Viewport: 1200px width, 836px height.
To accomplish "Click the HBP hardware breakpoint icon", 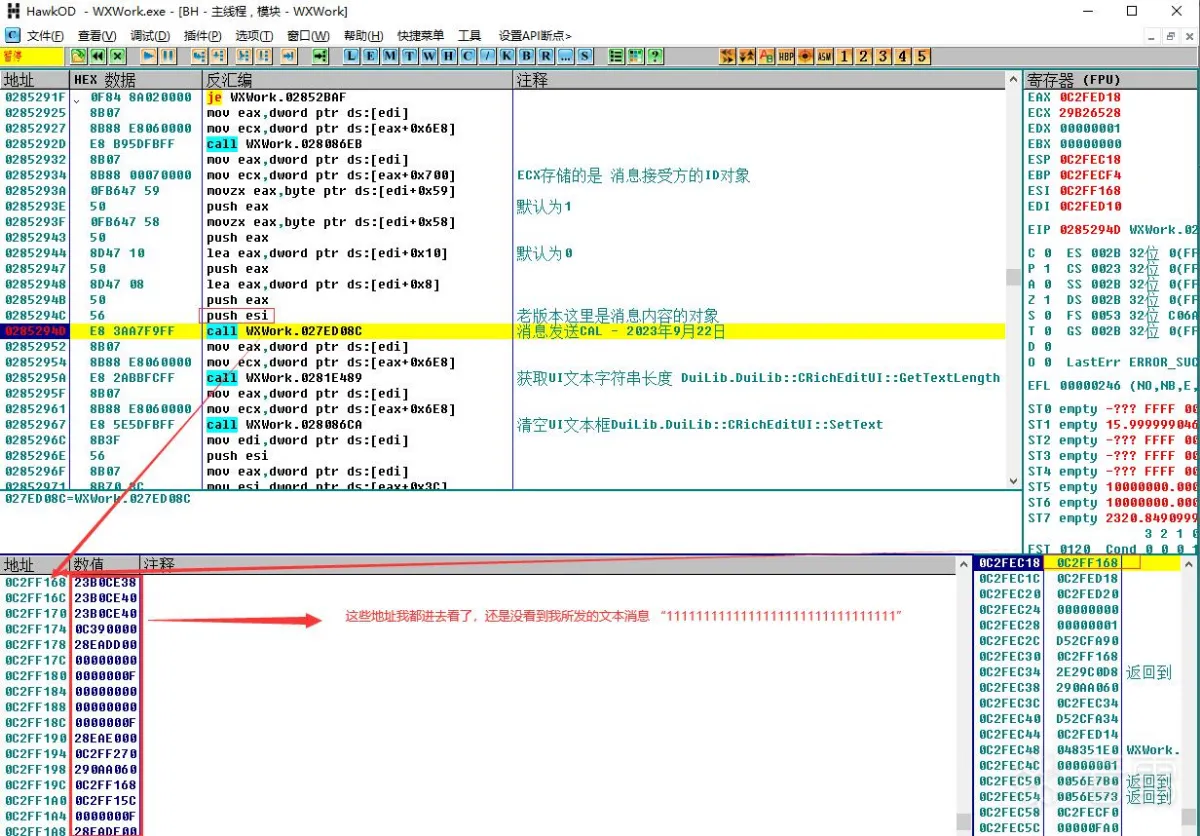I will click(x=786, y=56).
